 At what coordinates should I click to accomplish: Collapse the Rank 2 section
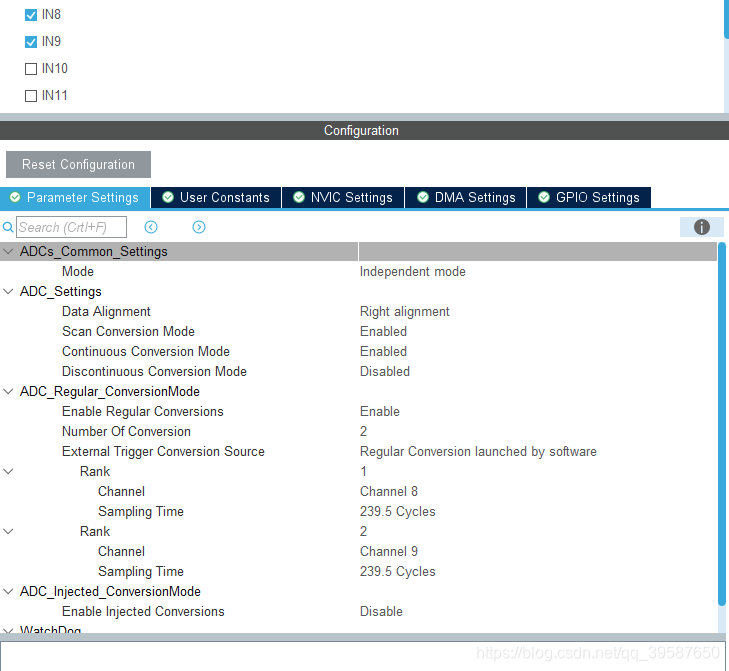pos(8,531)
